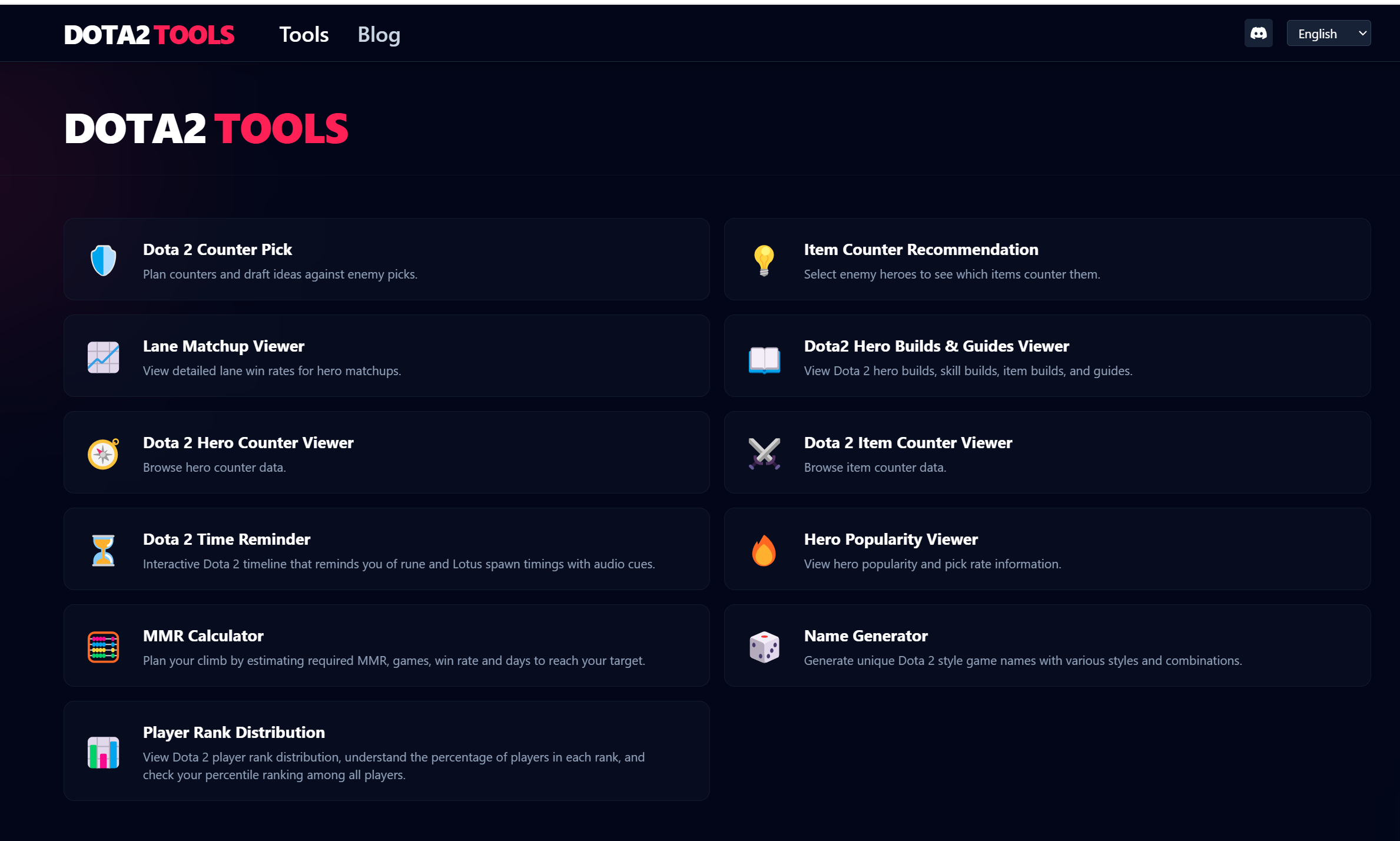This screenshot has height=841, width=1400.
Task: Open Dota 2 Hero Counter Viewer title
Action: [248, 443]
